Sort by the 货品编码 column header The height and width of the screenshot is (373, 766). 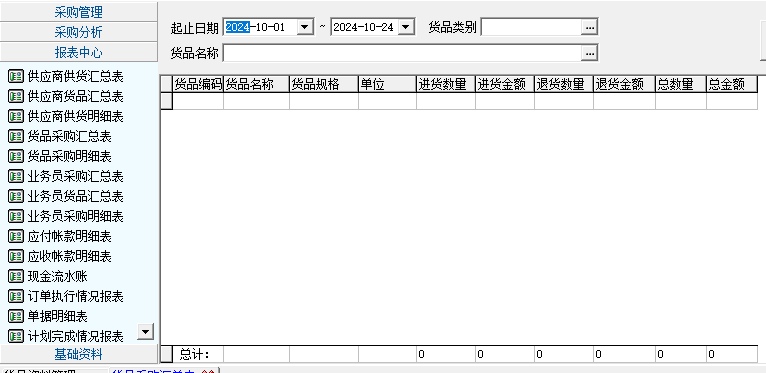[198, 84]
